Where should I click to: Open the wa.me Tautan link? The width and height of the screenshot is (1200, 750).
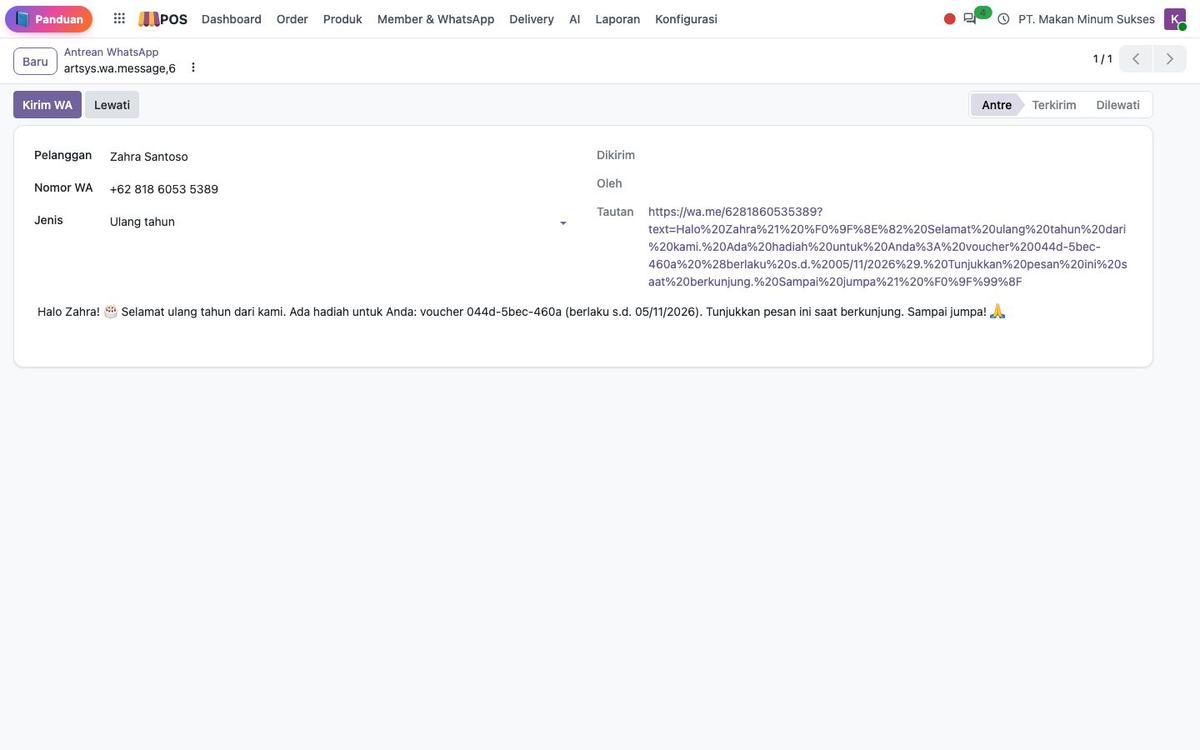888,247
